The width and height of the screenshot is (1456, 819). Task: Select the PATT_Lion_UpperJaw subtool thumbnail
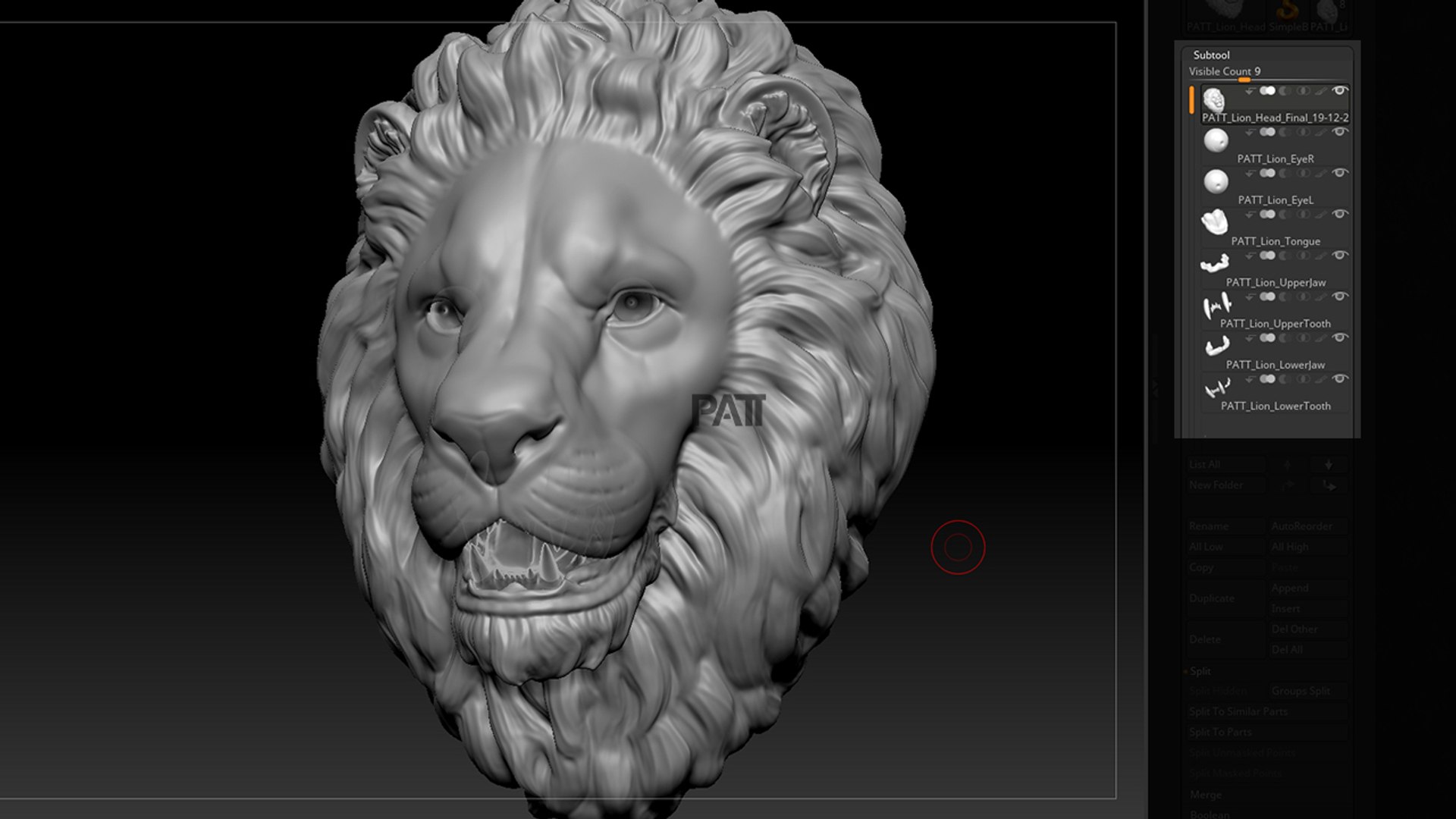coord(1215,264)
